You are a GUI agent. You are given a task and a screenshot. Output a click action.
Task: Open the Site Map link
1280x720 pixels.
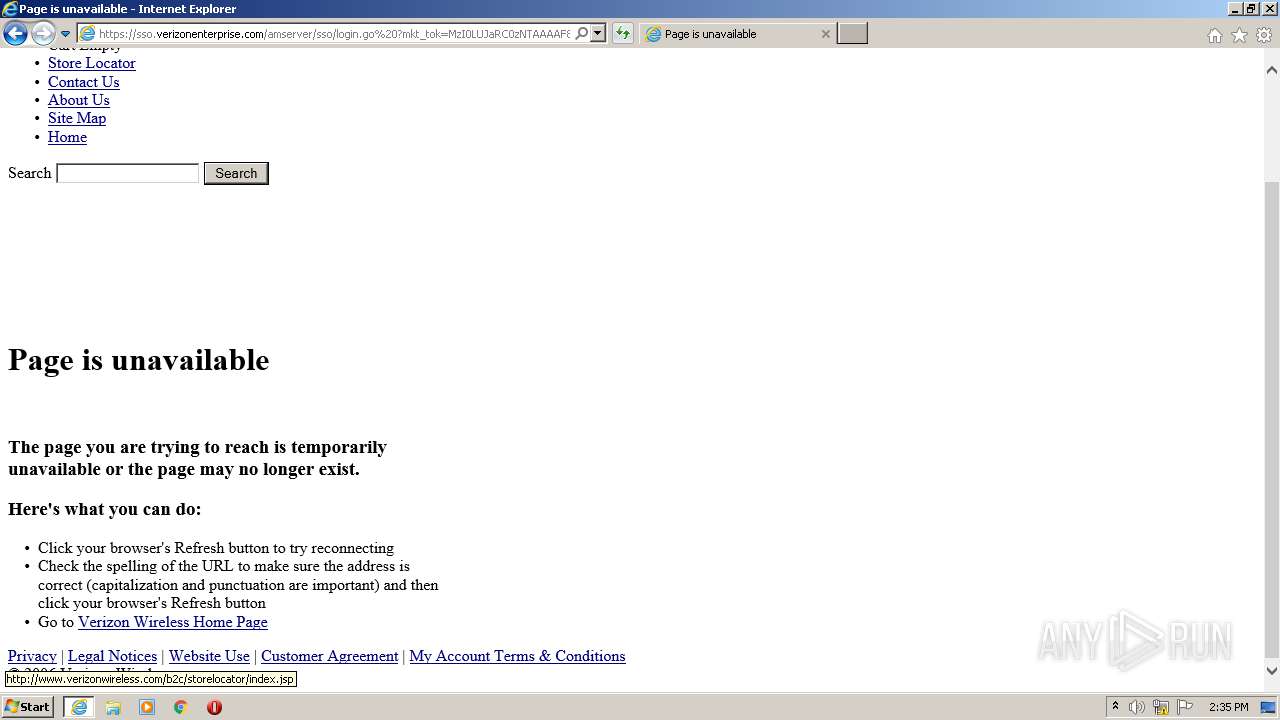[76, 118]
